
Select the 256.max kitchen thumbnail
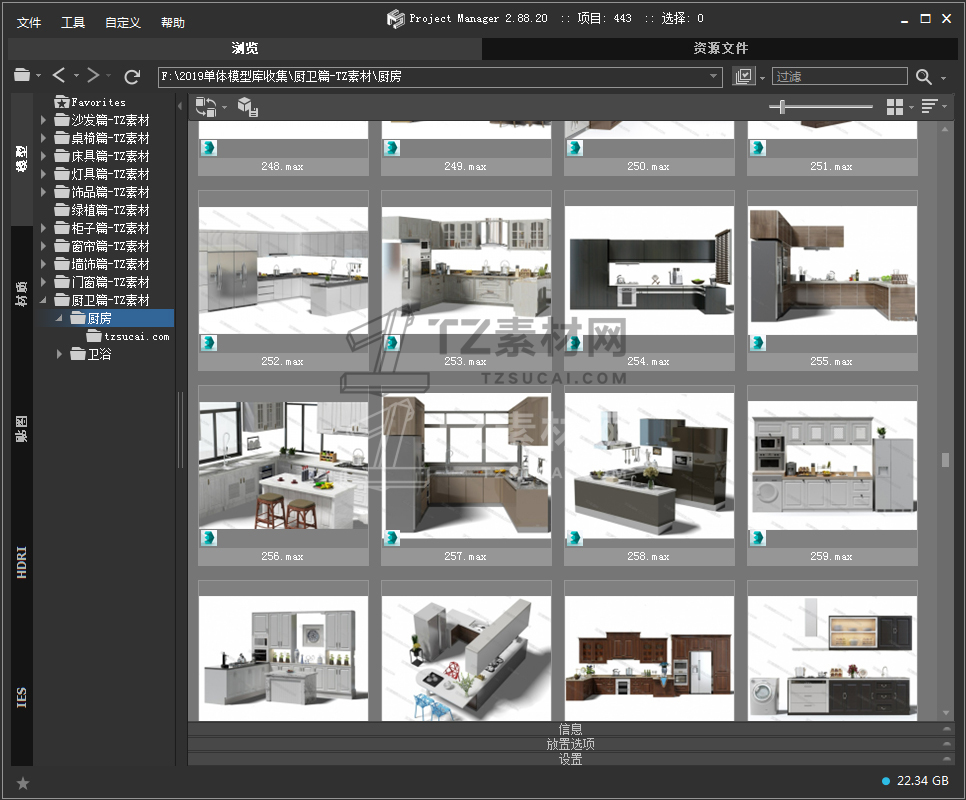click(283, 466)
